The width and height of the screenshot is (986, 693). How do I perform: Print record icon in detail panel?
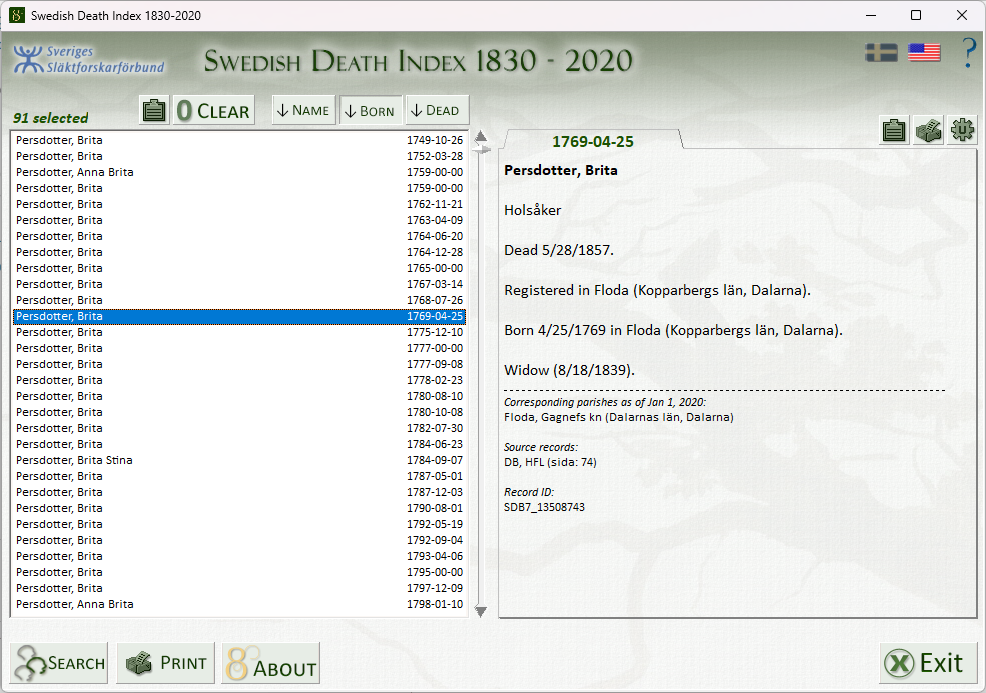tap(928, 130)
